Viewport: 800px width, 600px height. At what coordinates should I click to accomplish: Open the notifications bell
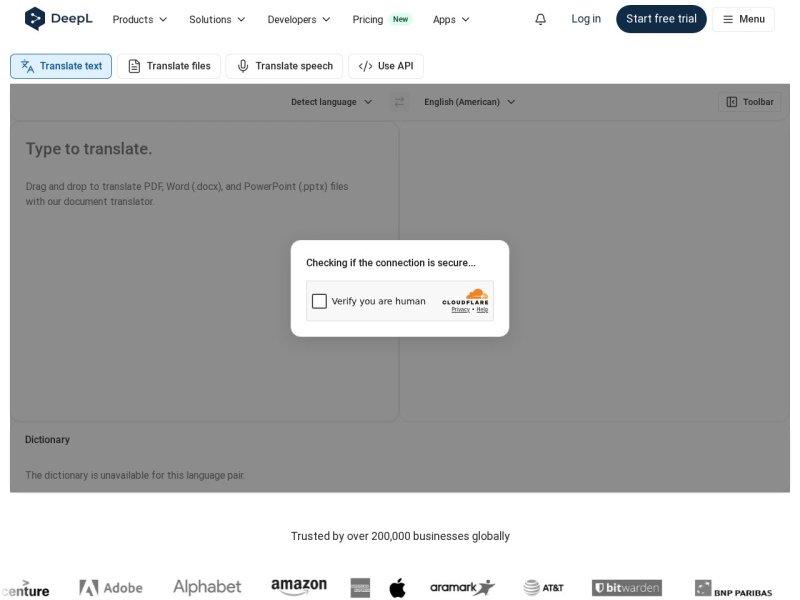tap(540, 19)
